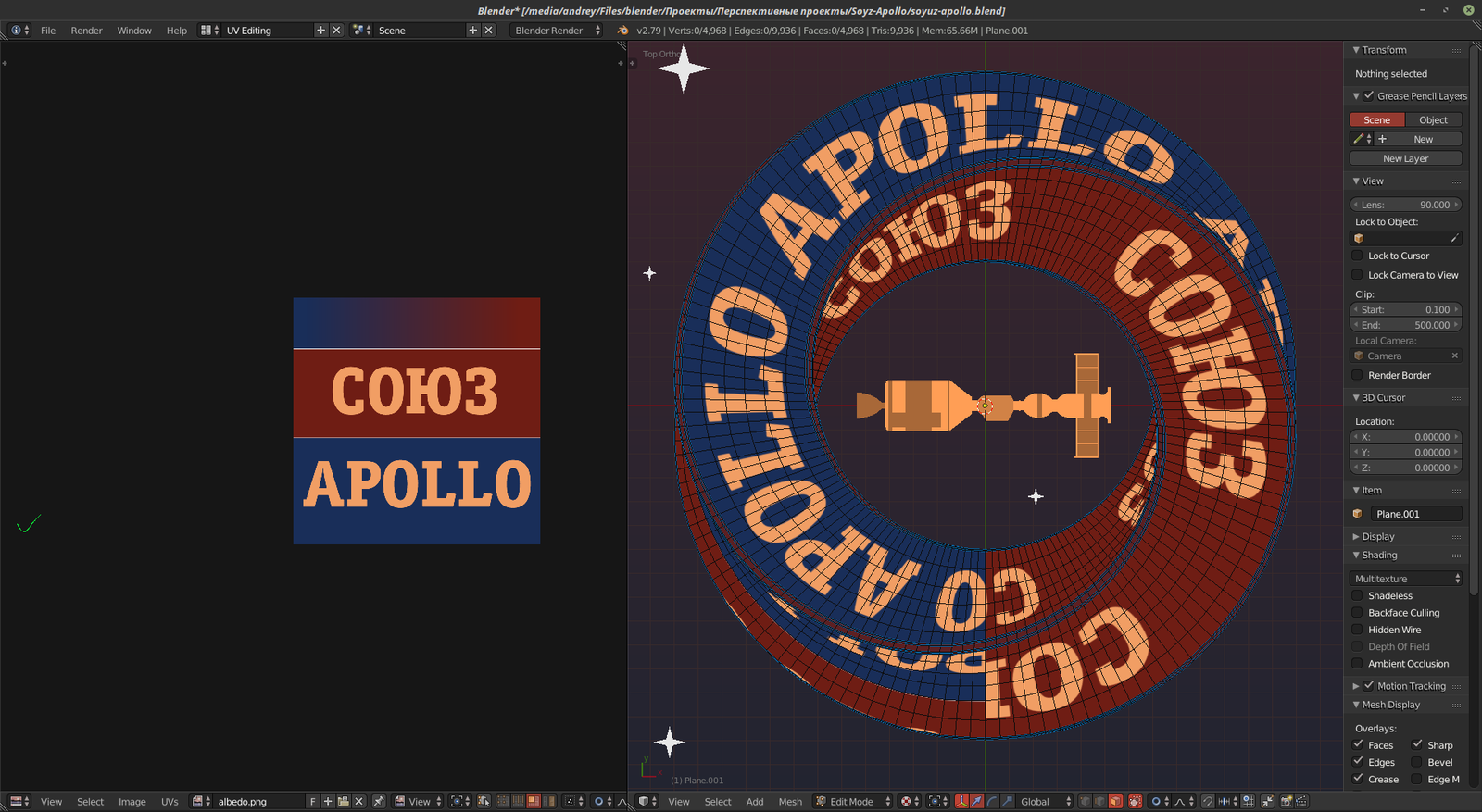Toggle limit selection to visible icon

1136,802
